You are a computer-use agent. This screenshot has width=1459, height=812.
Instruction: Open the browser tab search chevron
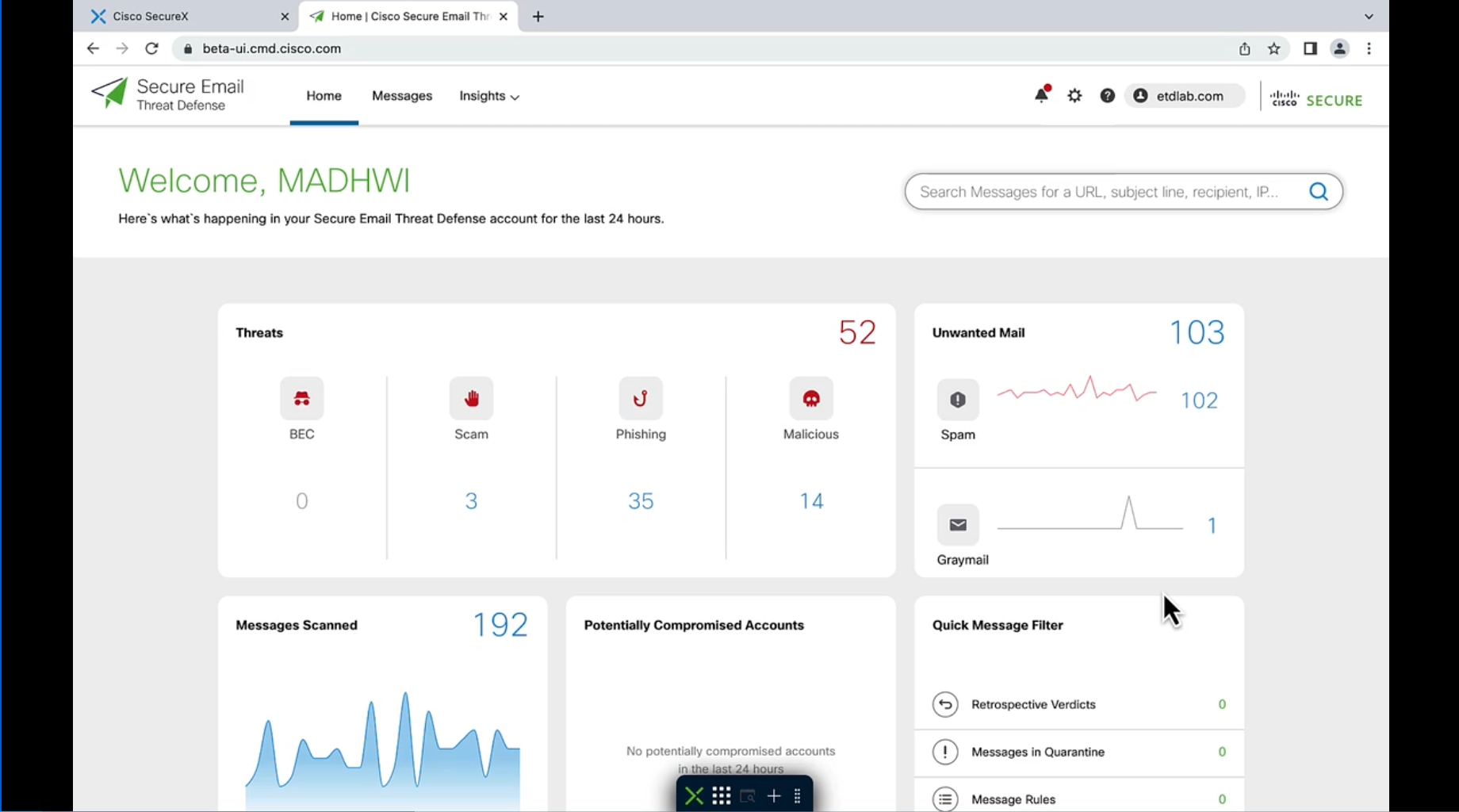(x=1369, y=16)
